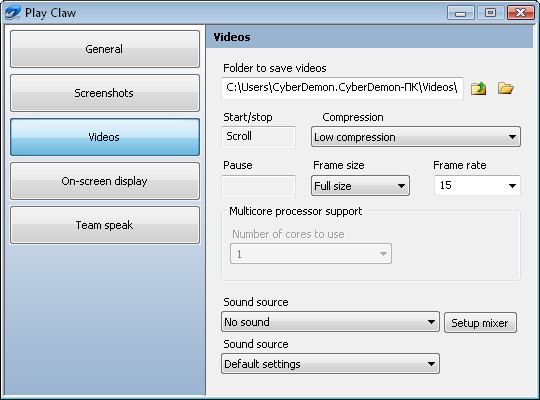Viewport: 540px width, 400px height.
Task: Switch to the General section
Action: (105, 49)
